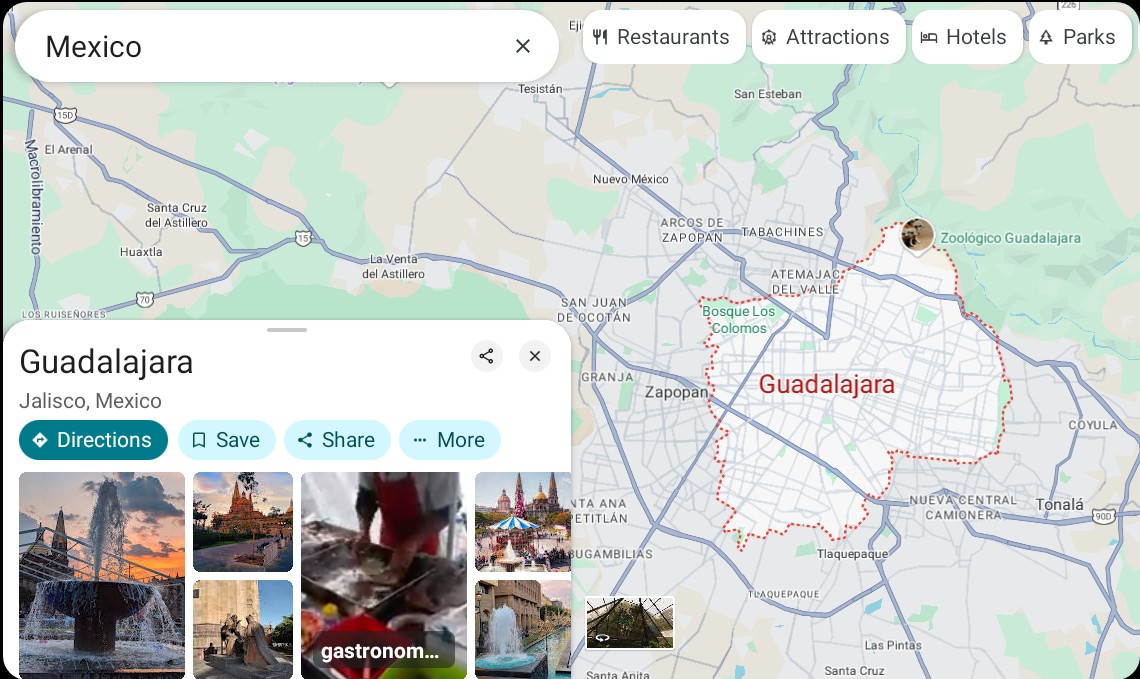Save Guadalajara to a list
1140x679 pixels.
(226, 440)
